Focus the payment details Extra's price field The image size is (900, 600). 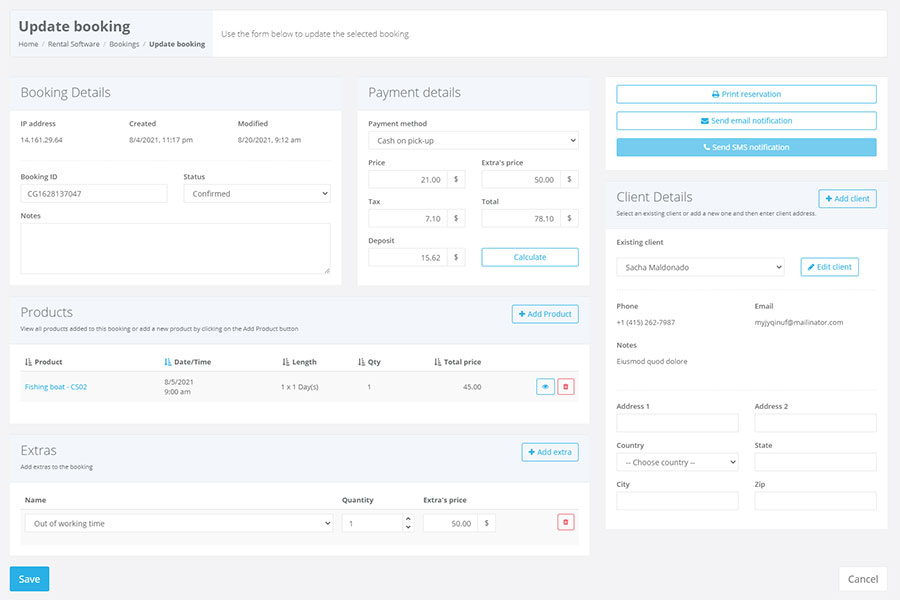coord(521,179)
